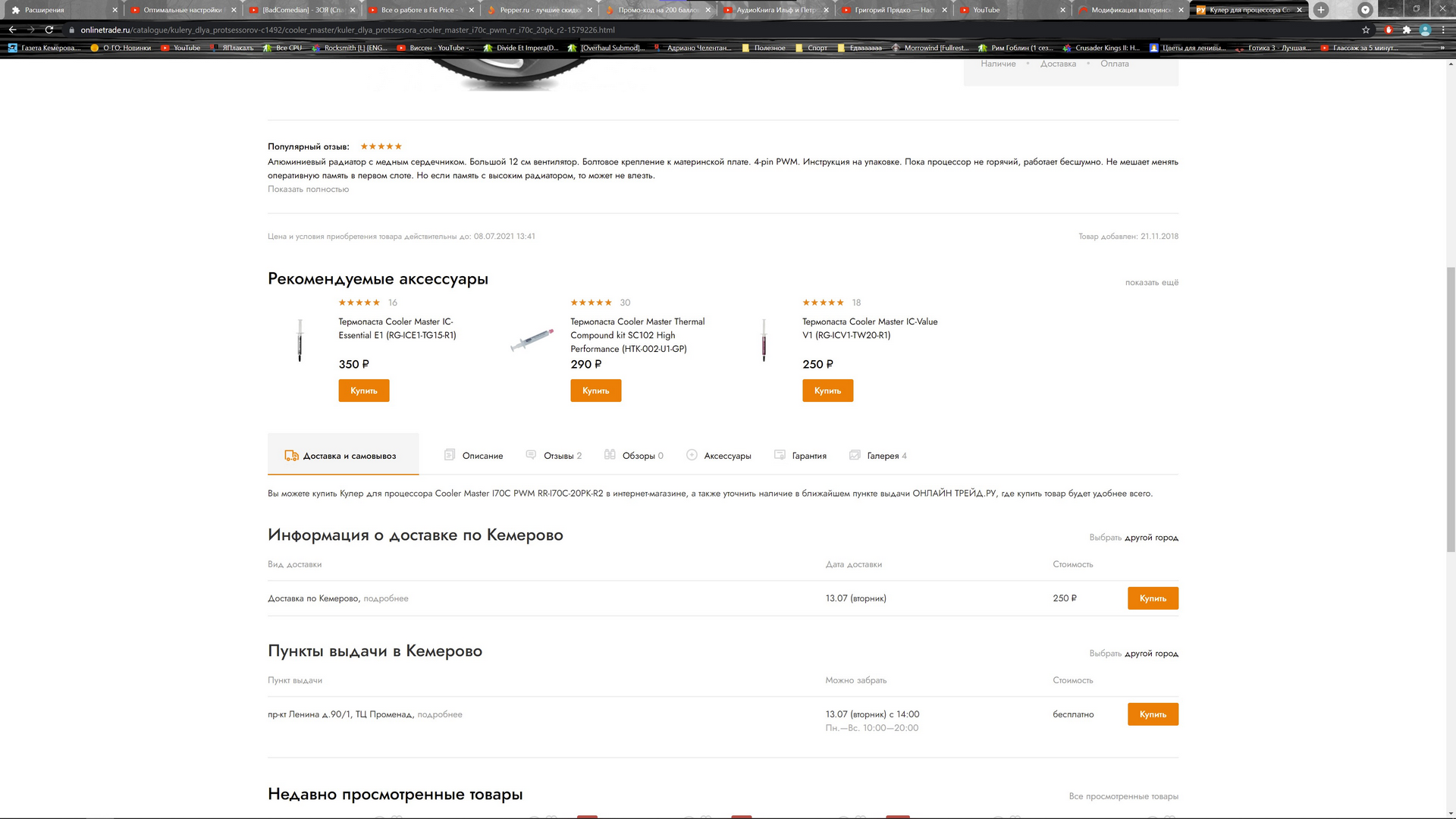Open the Chrome extensions puzzle icon
The width and height of the screenshot is (1456, 819).
coord(1407,30)
